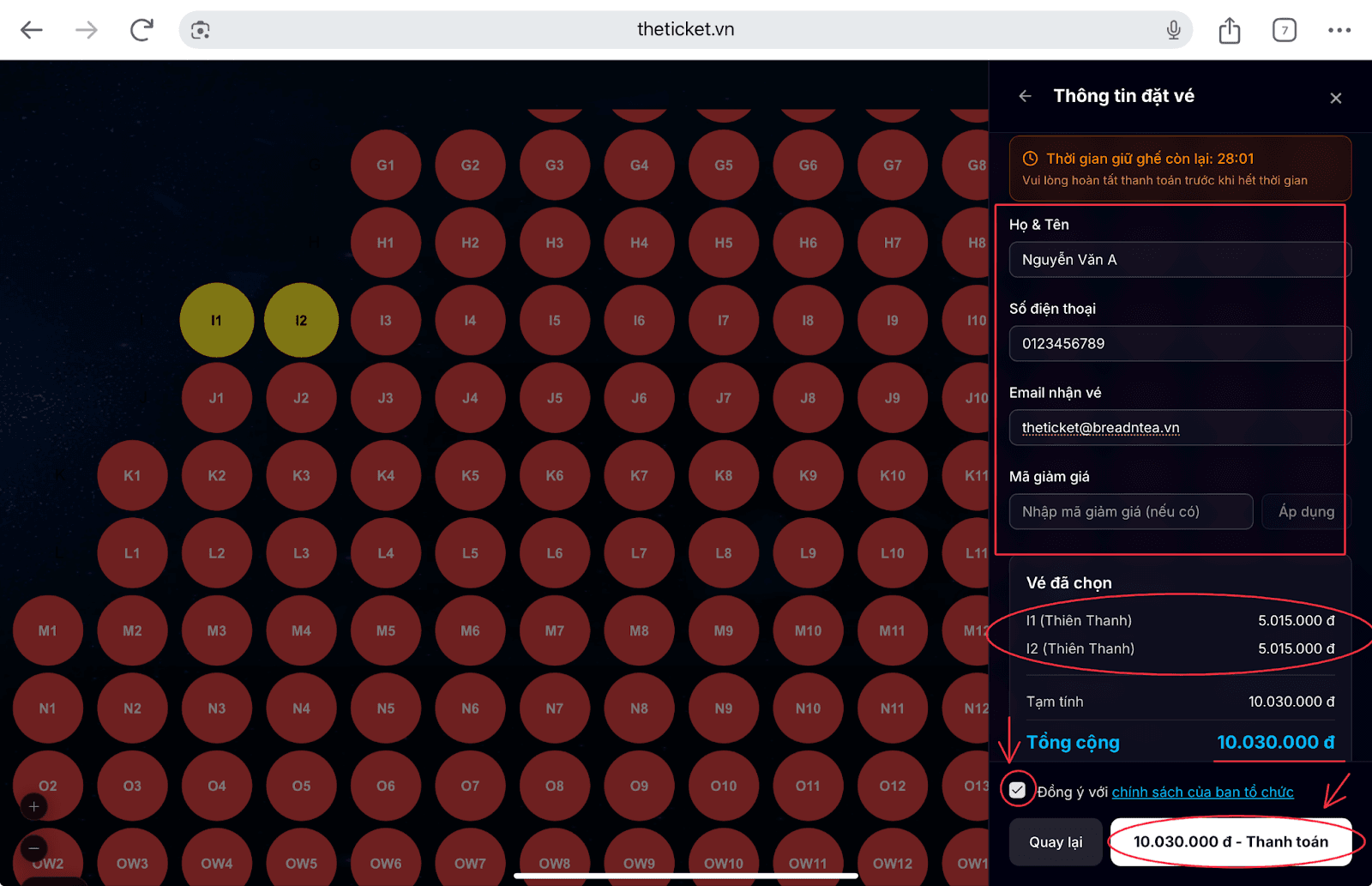Viewport: 1372px width, 886px height.
Task: Open the chính sách của ban tổ chức link
Action: point(1202,792)
